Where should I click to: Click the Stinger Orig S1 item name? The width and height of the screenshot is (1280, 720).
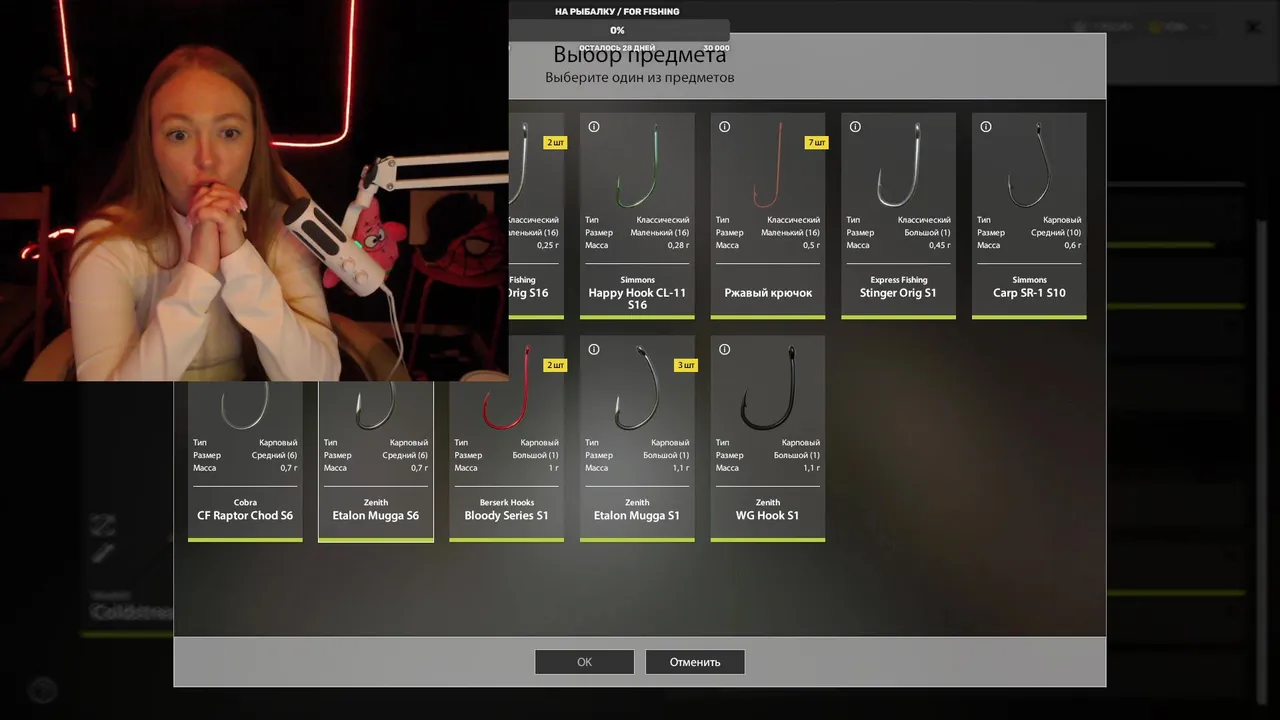[x=899, y=293]
